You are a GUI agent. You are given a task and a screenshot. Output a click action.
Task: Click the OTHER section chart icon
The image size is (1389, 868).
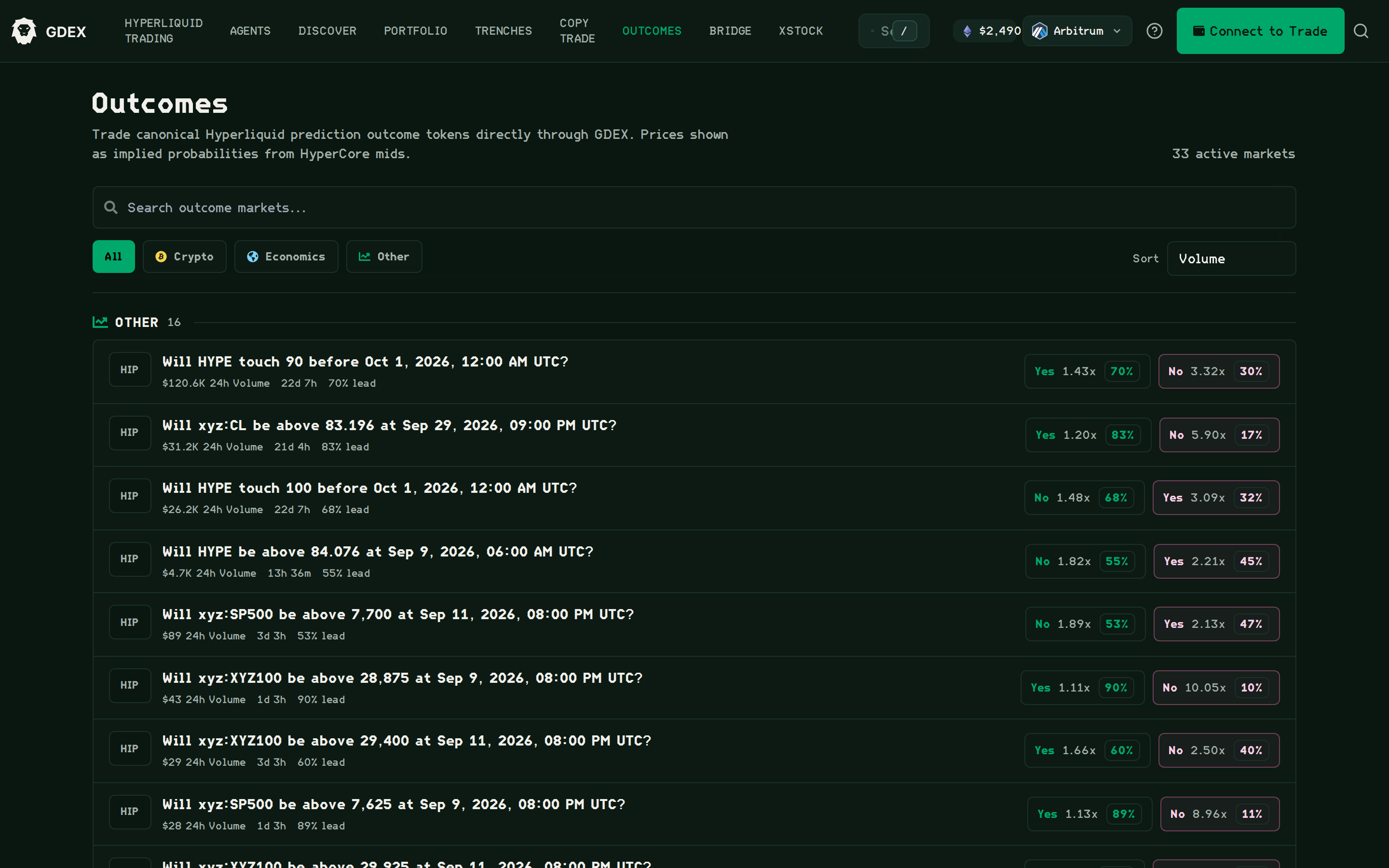(100, 322)
